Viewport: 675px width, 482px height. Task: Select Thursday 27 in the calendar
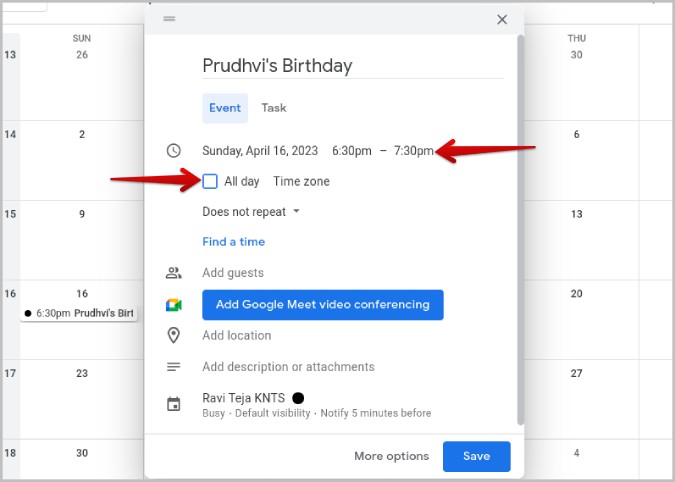coord(576,373)
